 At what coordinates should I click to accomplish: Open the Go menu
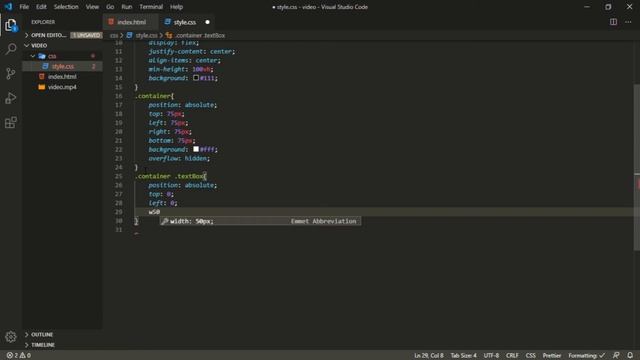[x=110, y=7]
